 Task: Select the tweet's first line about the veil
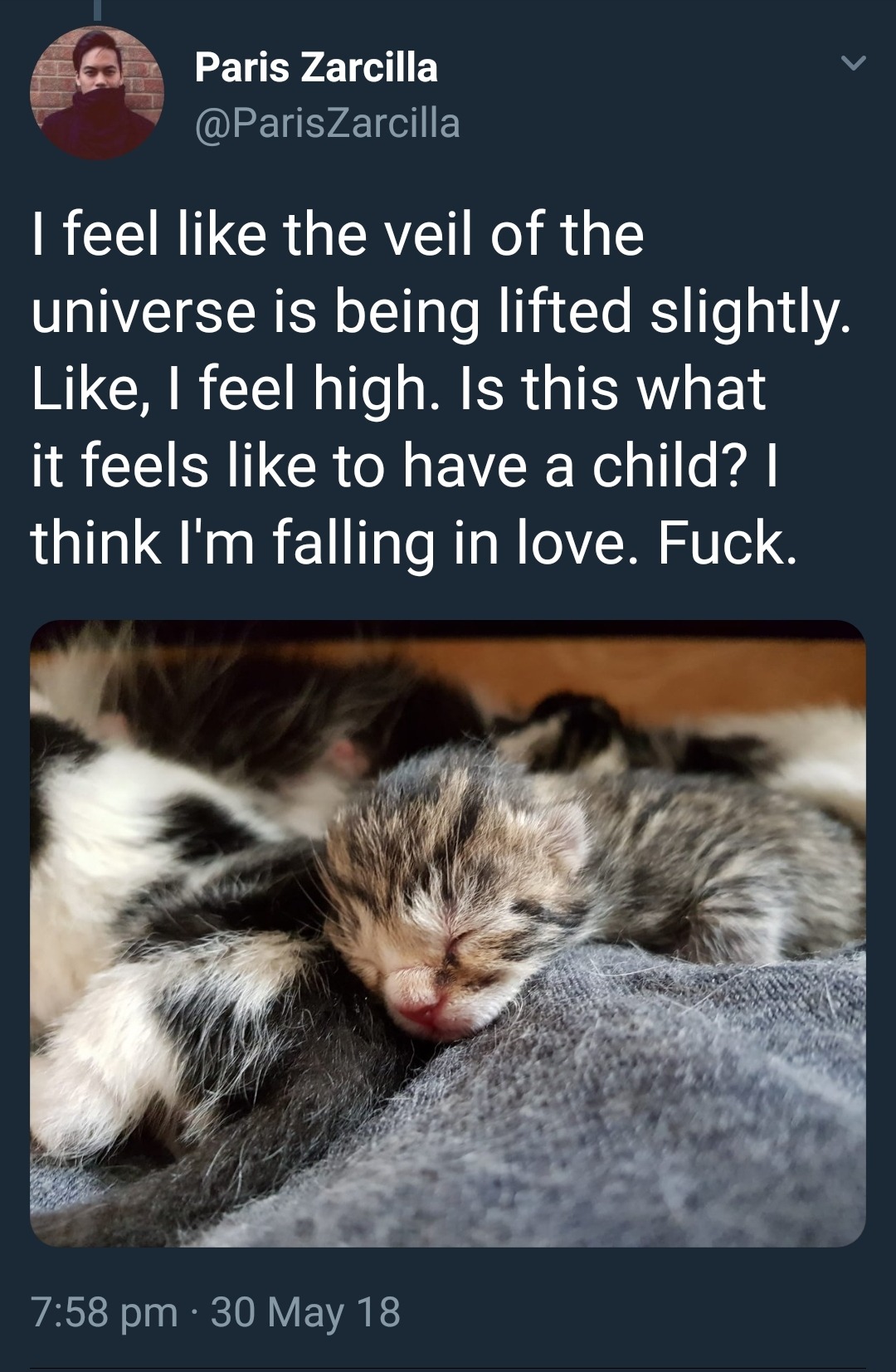click(338, 235)
